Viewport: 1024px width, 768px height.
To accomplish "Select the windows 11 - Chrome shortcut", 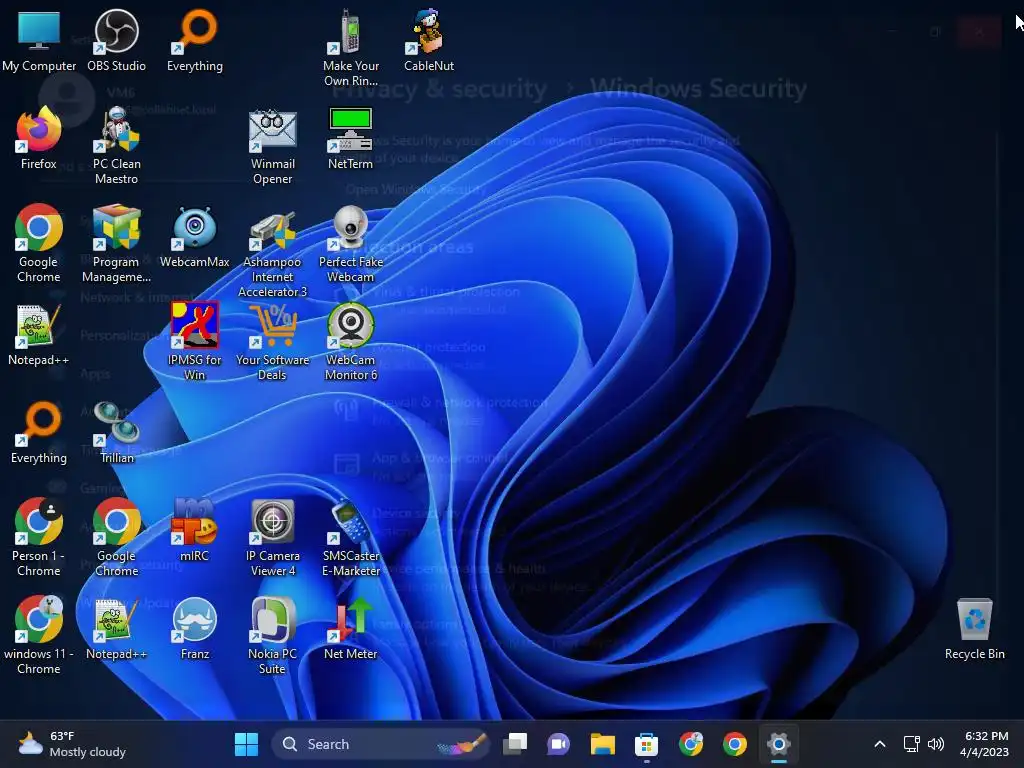I will (x=39, y=635).
